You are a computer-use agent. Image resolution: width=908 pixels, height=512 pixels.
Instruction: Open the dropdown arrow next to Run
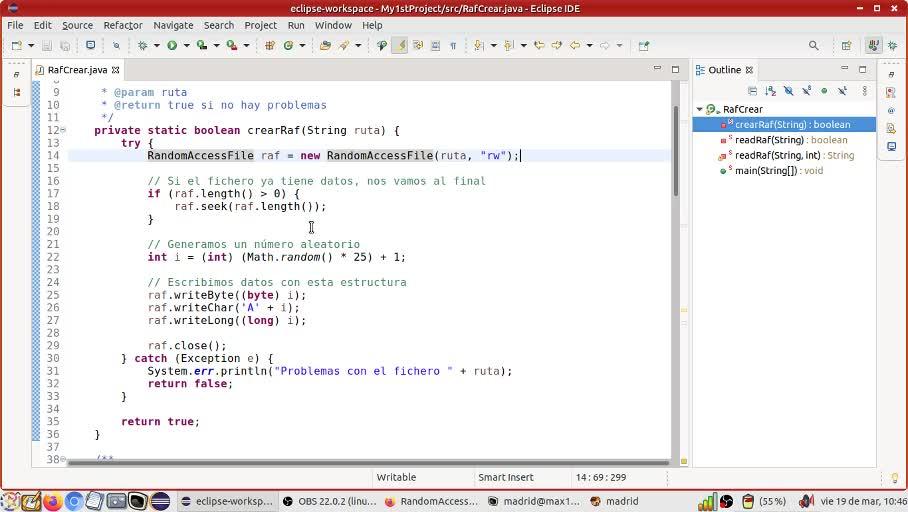click(x=185, y=45)
